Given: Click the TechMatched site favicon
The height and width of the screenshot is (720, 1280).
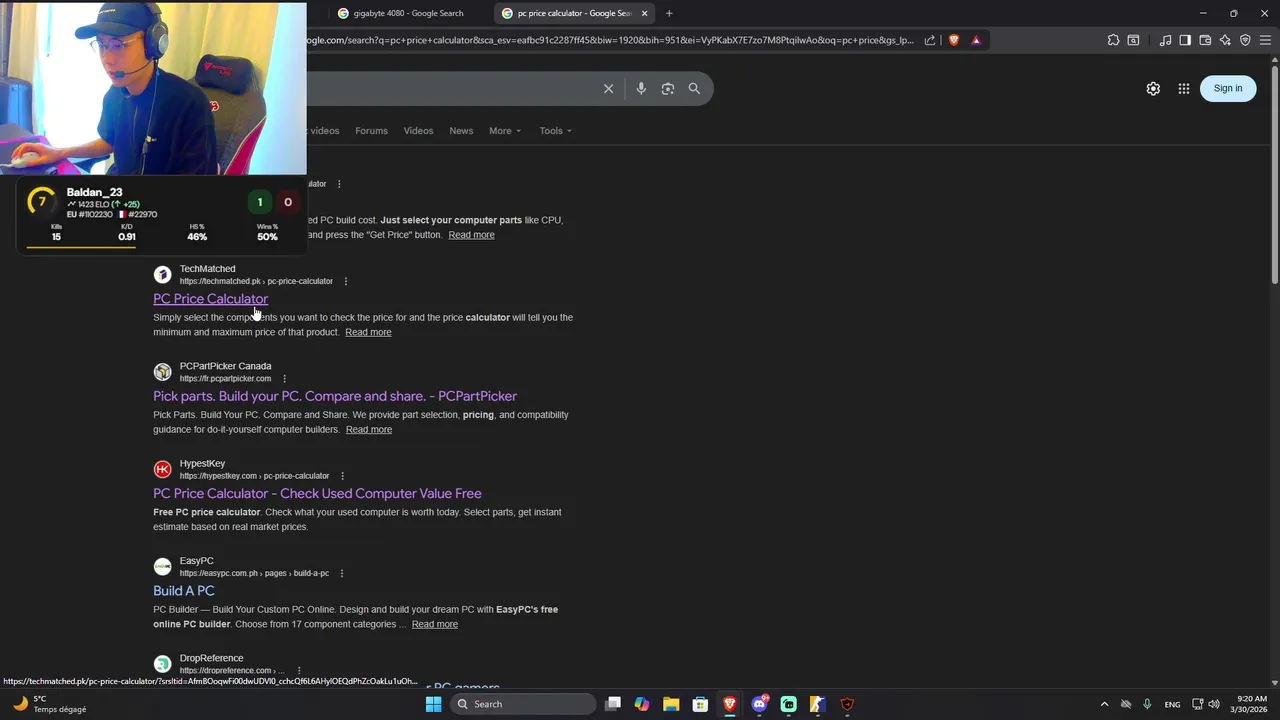Looking at the screenshot, I should [x=162, y=275].
